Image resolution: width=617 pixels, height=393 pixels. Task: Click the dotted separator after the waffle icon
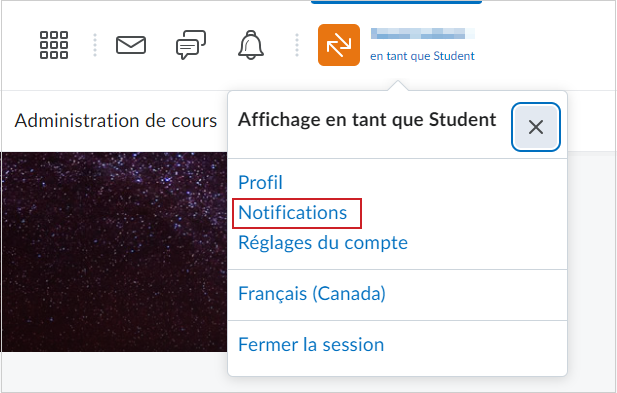95,45
